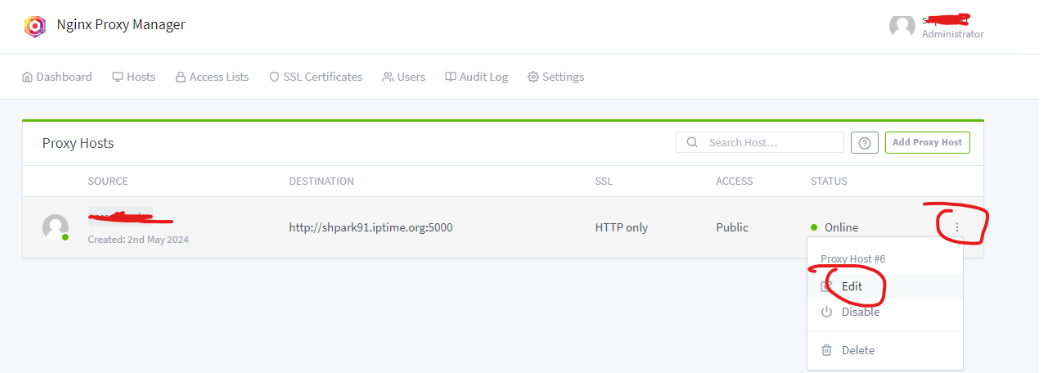The height and width of the screenshot is (373, 1042).
Task: Open the three-dot menu for proxy host
Action: [957, 227]
